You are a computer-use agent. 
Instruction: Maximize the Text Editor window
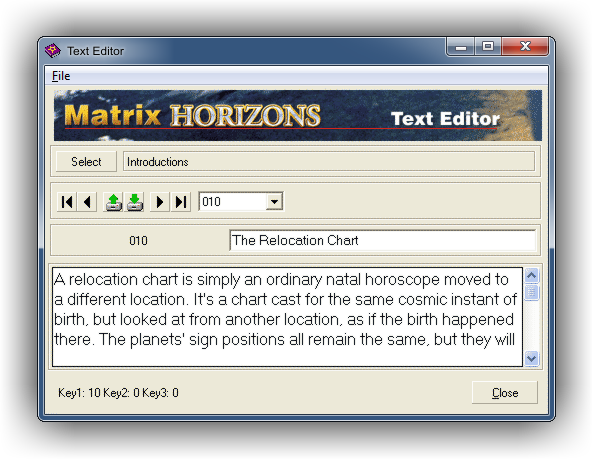488,47
